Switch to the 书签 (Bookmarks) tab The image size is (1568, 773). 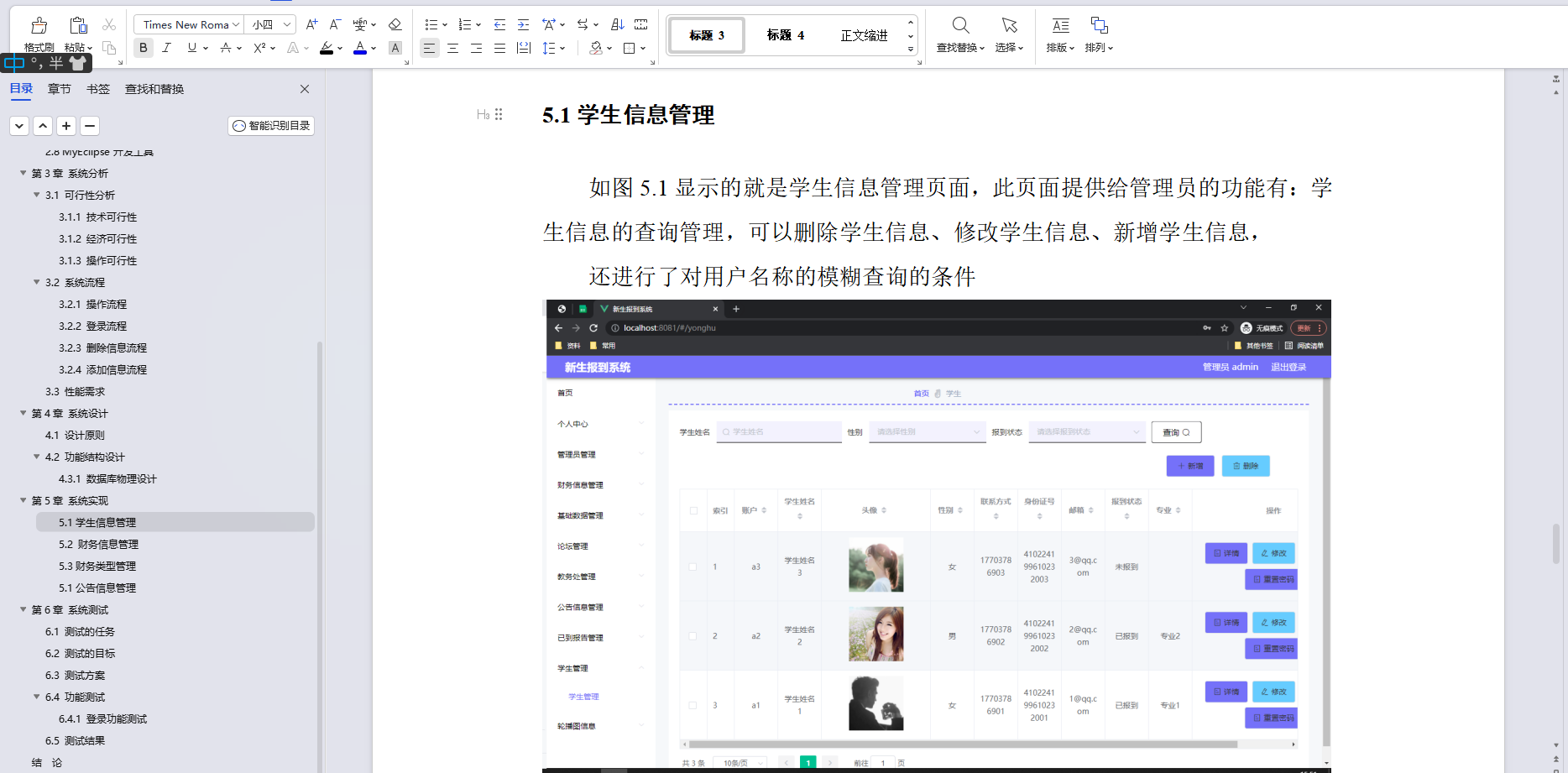(x=97, y=88)
